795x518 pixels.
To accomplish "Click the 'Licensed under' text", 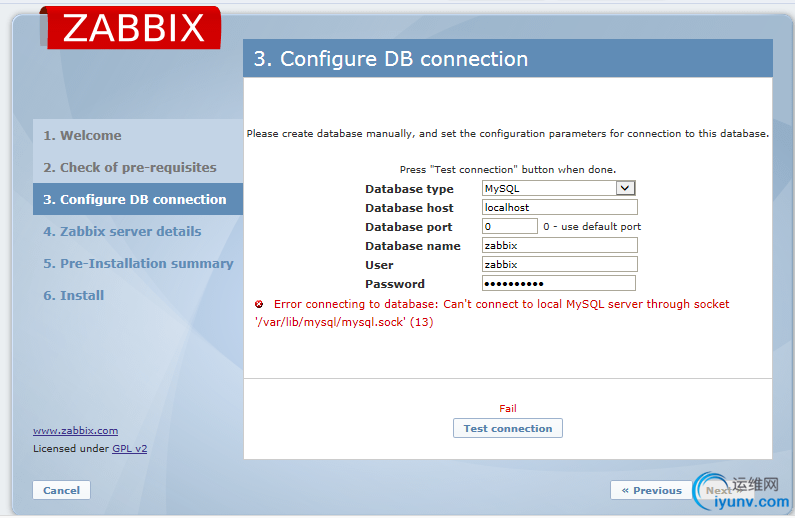I will click(x=71, y=449).
